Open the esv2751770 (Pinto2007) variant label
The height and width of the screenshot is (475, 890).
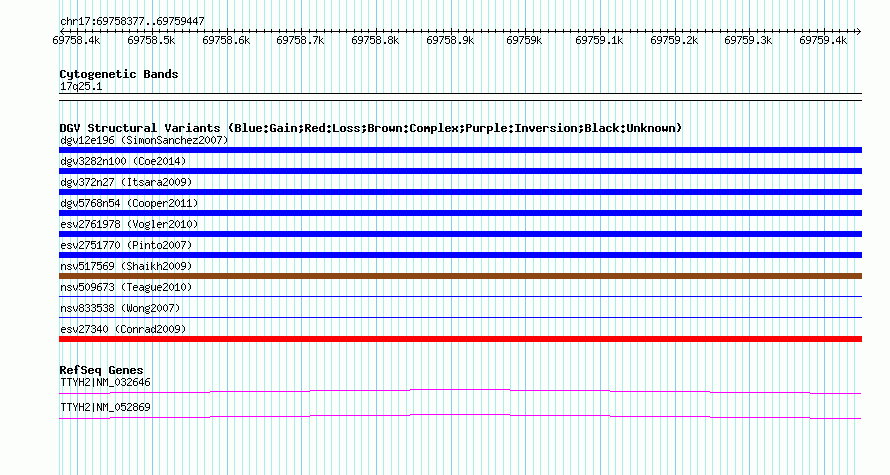pos(126,245)
